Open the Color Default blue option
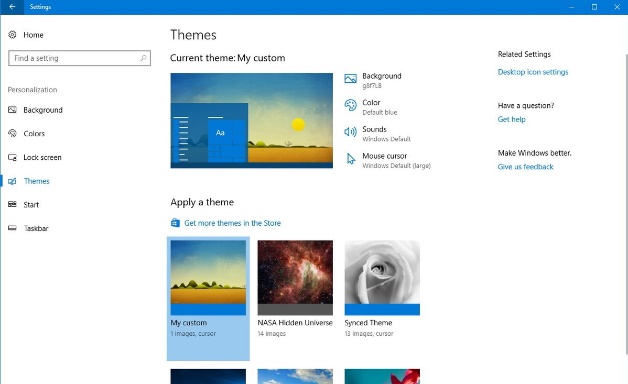The width and height of the screenshot is (628, 384). coord(371,107)
